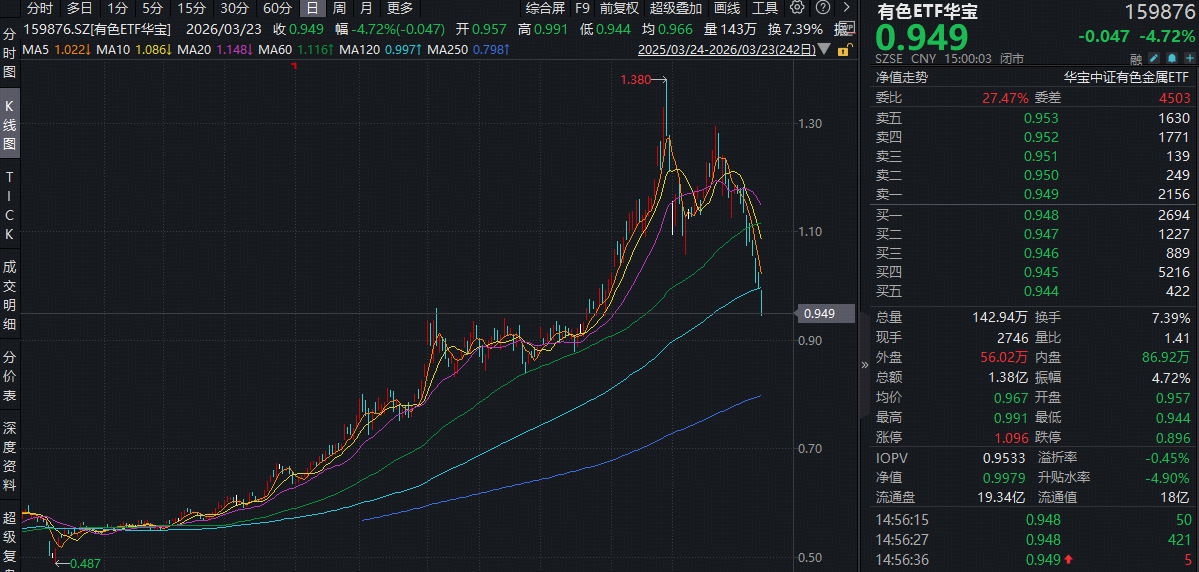The image size is (1199, 572).
Task: Switch to 分时图 sidebar tab
Action: point(9,53)
